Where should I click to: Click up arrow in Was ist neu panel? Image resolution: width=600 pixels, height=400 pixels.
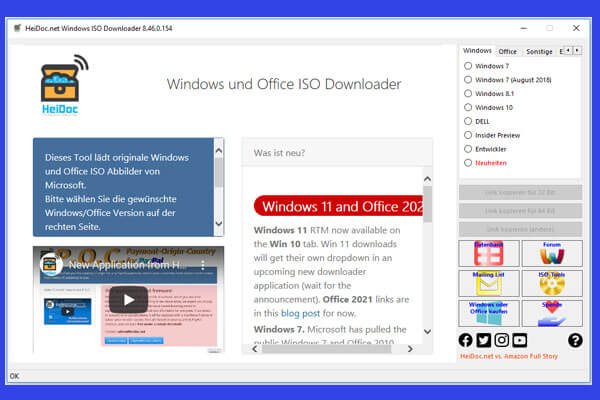[427, 179]
